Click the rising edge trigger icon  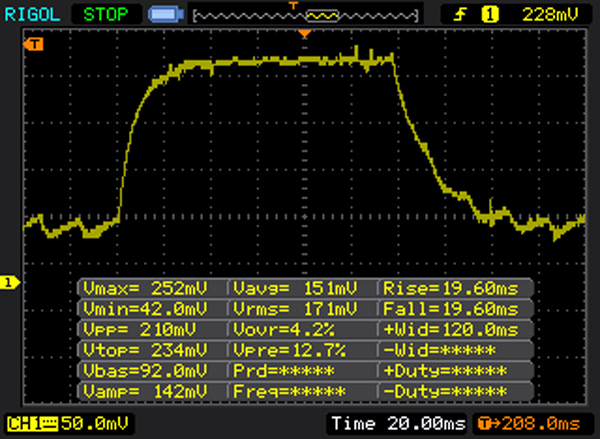tap(460, 15)
